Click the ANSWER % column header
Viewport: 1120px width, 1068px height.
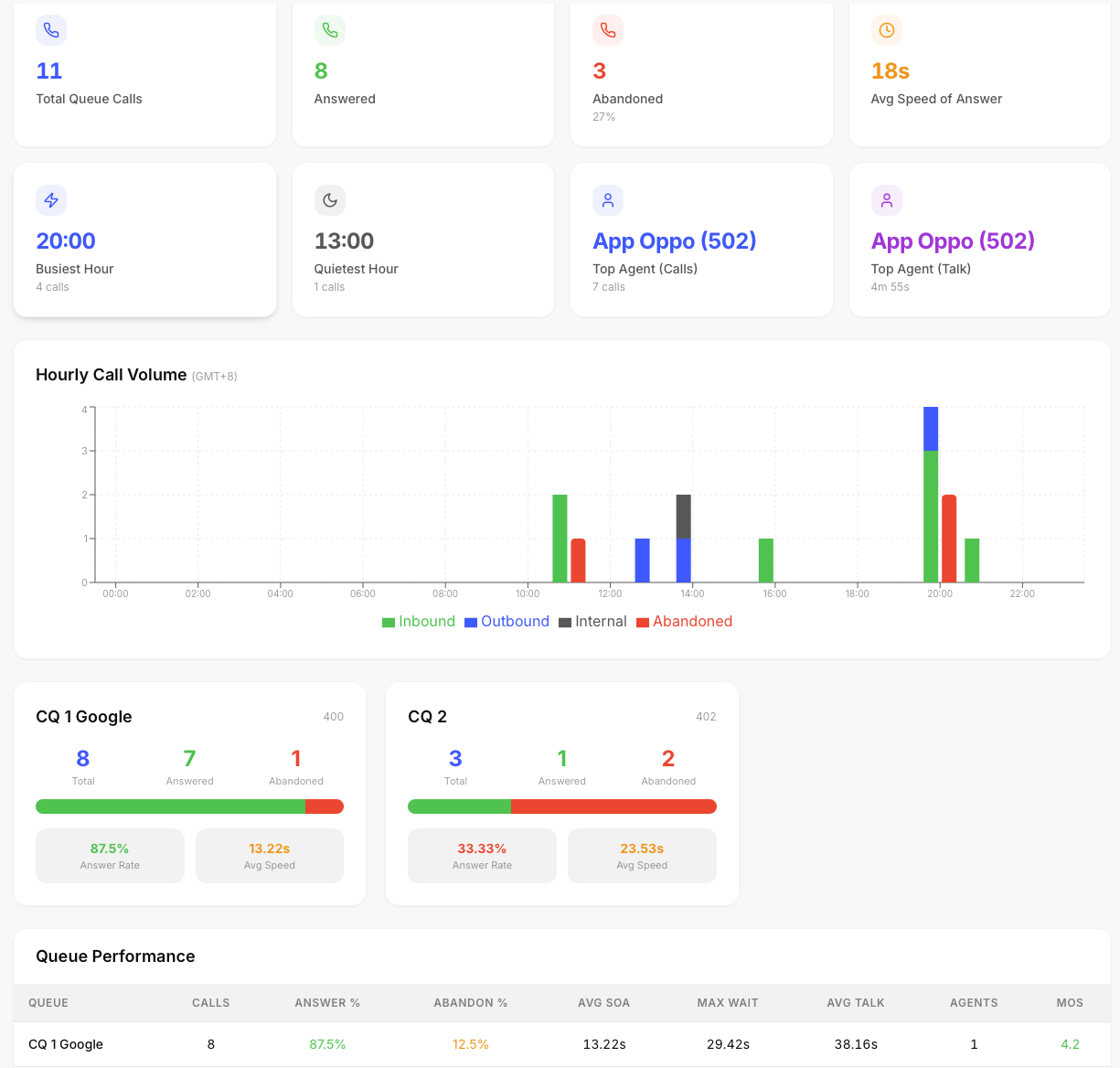coord(327,1003)
